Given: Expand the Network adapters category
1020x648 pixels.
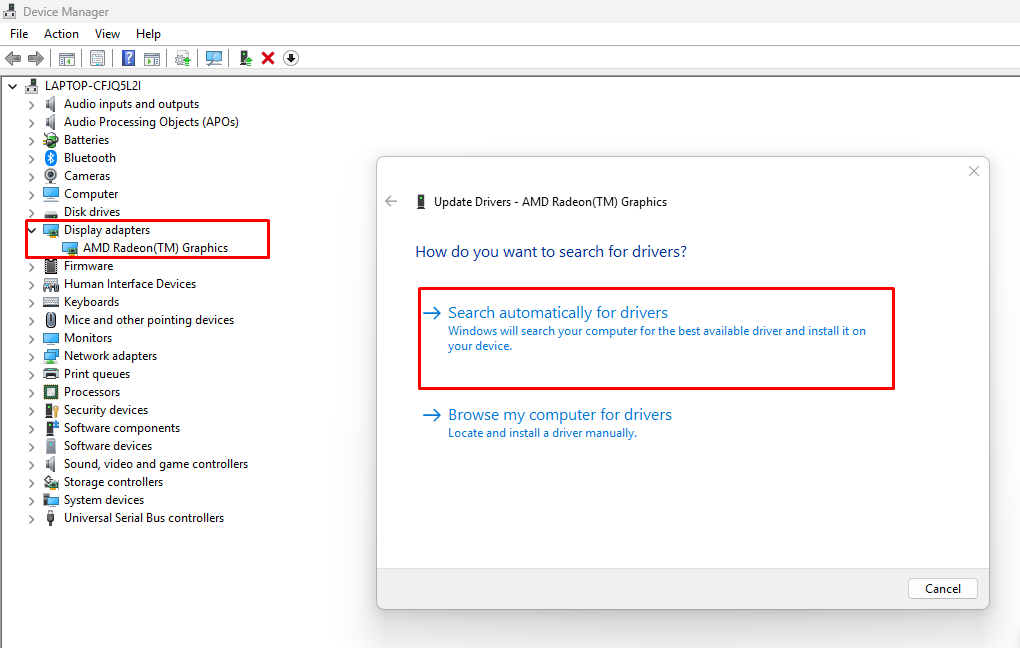Looking at the screenshot, I should click(32, 356).
